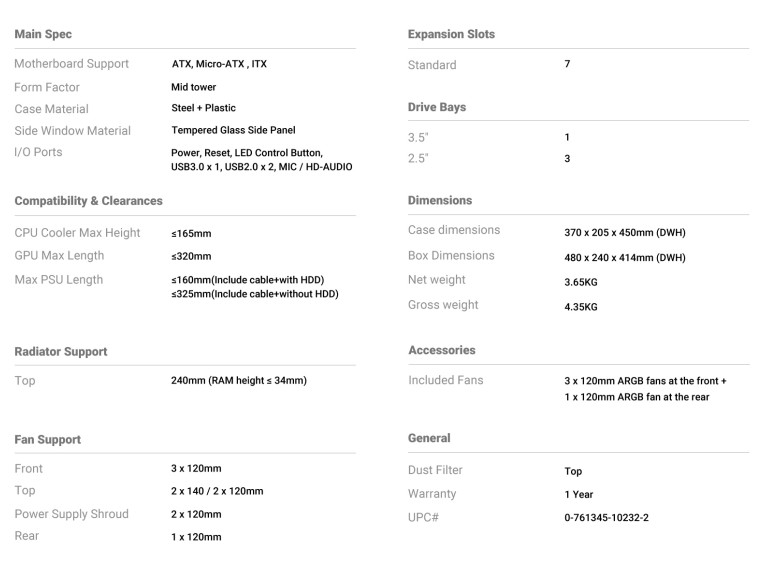Click the CPU Cooler Max Height label
Viewport: 757px width, 561px height.
tap(77, 233)
